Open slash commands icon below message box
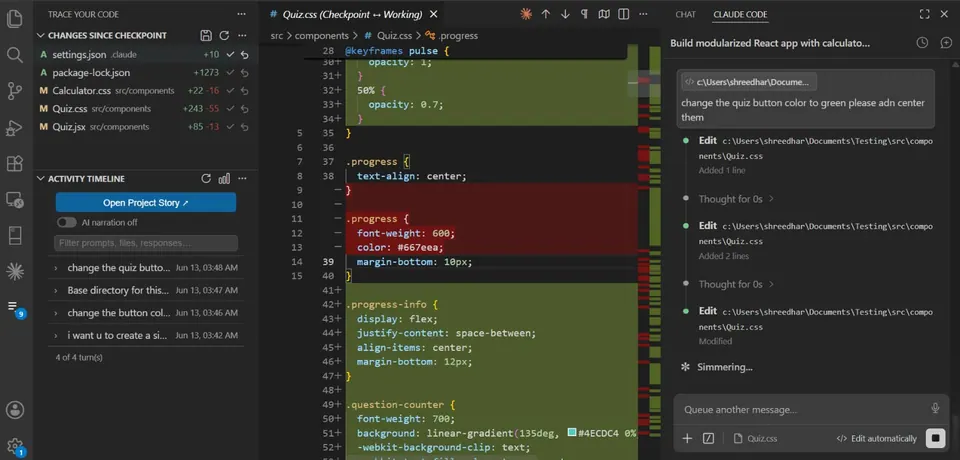The image size is (960, 460). [x=708, y=438]
